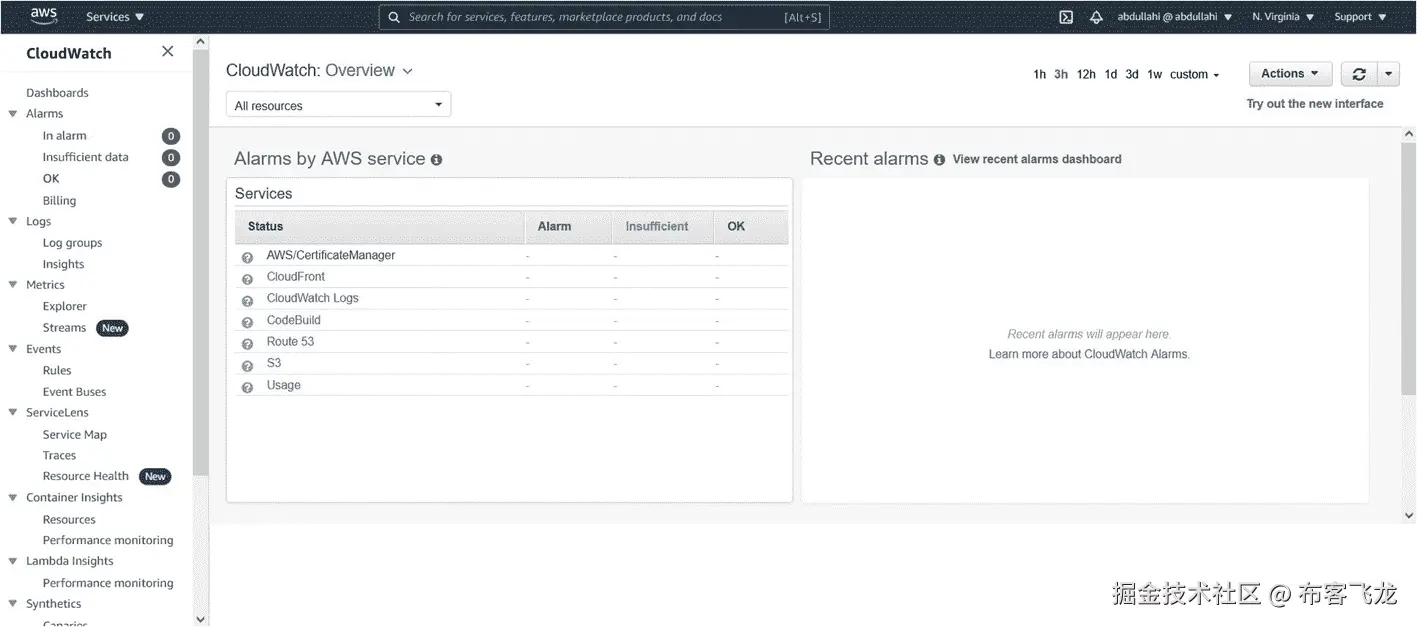The height and width of the screenshot is (627, 1417).
Task: Open Billing alarms in sidebar
Action: [x=59, y=200]
